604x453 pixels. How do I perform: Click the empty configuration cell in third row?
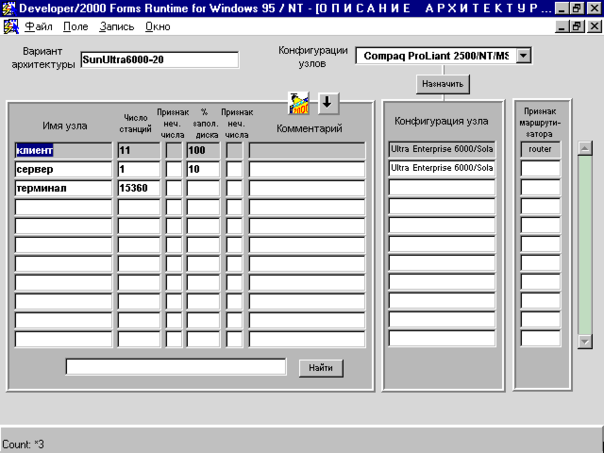(442, 187)
